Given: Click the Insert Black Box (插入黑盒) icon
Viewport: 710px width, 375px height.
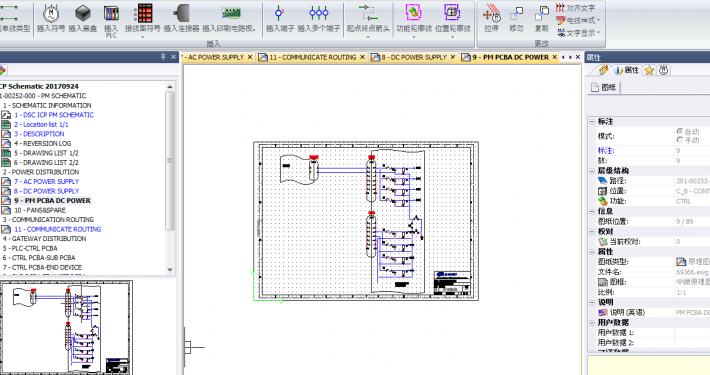Looking at the screenshot, I should 82,14.
